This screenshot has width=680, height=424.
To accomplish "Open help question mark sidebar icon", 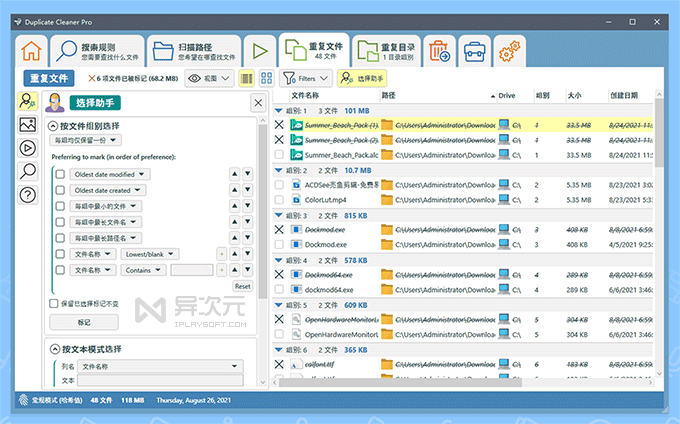I will click(28, 195).
